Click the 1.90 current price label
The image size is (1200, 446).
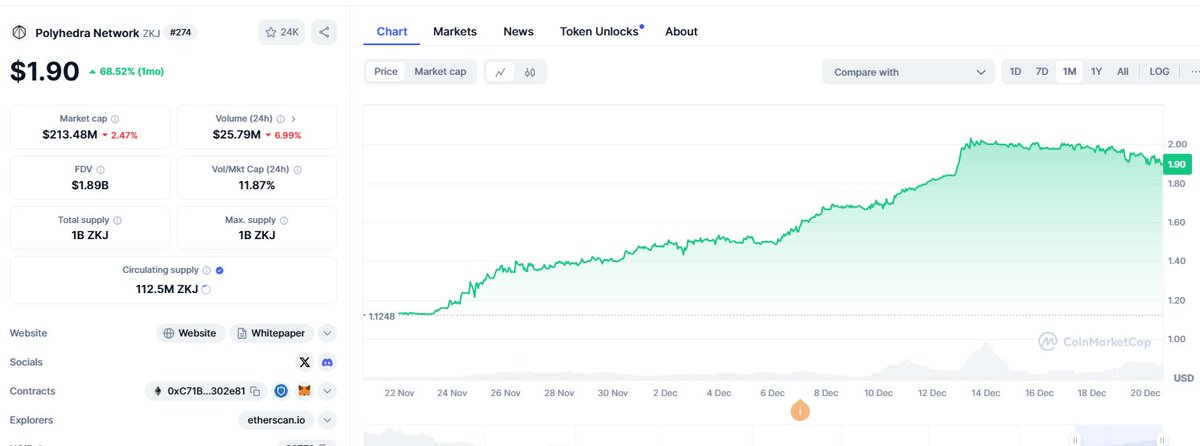click(x=1177, y=164)
